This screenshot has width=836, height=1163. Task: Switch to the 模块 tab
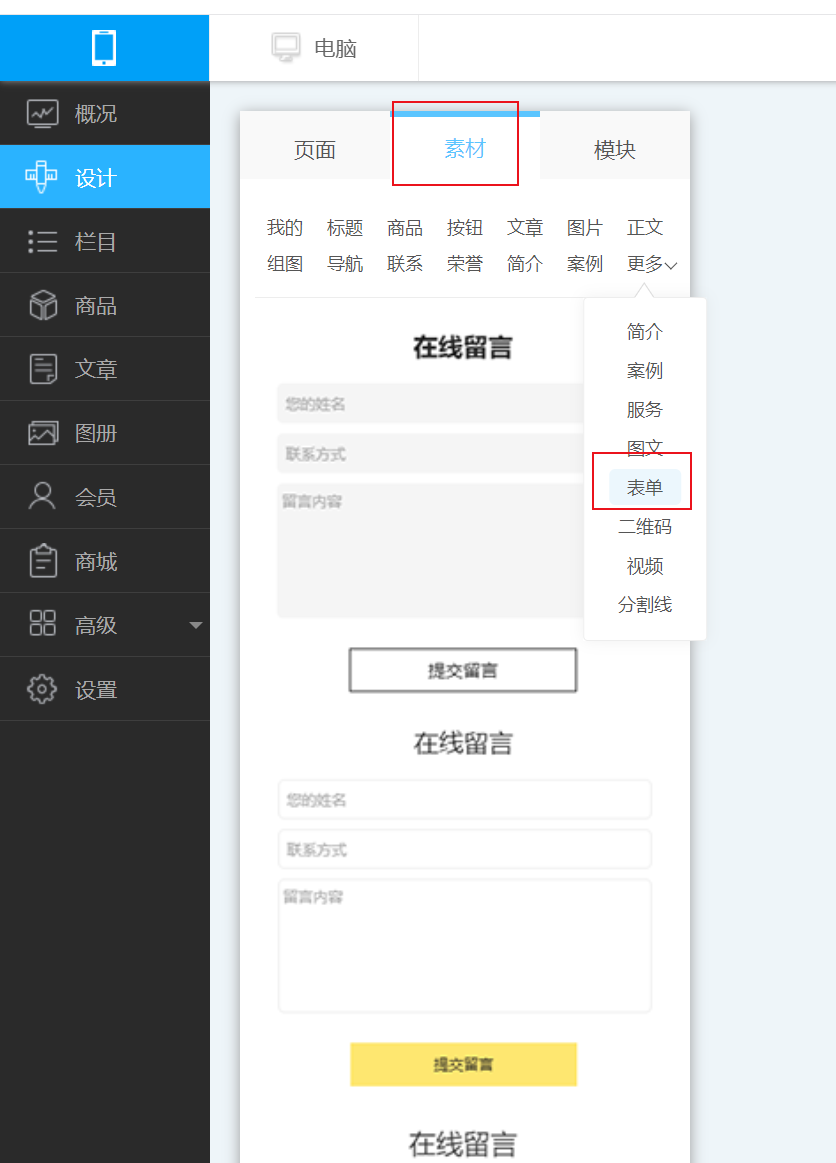614,150
